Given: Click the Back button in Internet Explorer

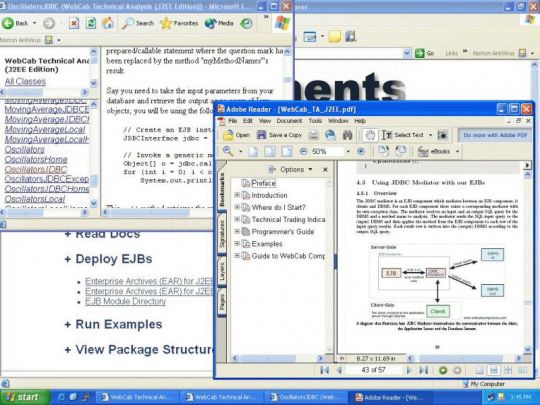Looking at the screenshot, I should (15, 23).
